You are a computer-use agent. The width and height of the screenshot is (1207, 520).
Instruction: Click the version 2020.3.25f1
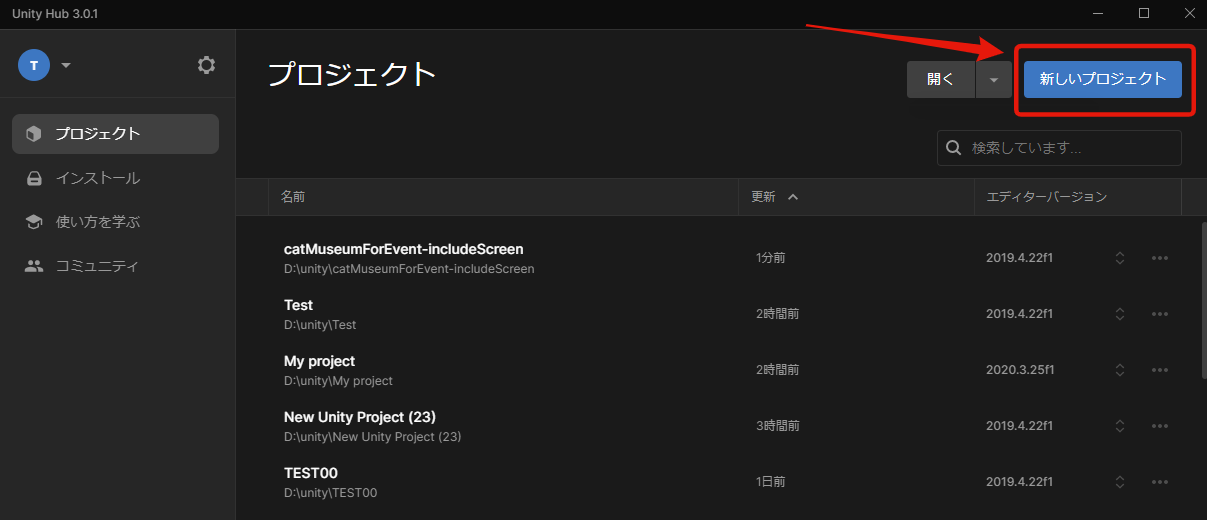[x=1020, y=370]
